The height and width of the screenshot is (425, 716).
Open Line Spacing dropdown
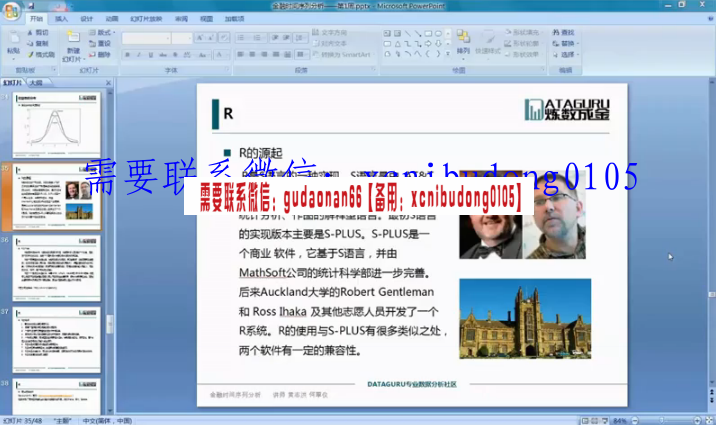click(x=300, y=37)
